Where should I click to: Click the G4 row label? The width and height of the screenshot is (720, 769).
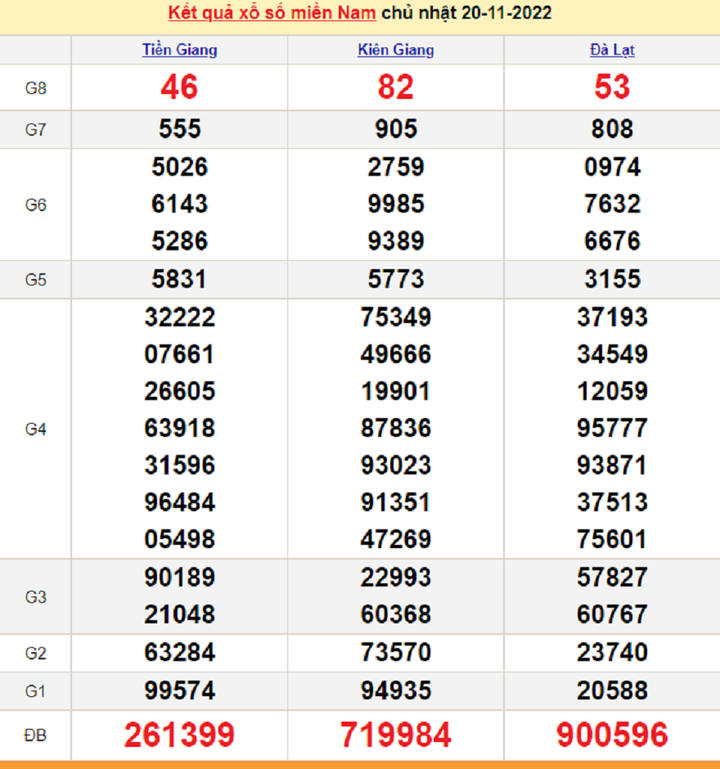pos(35,429)
